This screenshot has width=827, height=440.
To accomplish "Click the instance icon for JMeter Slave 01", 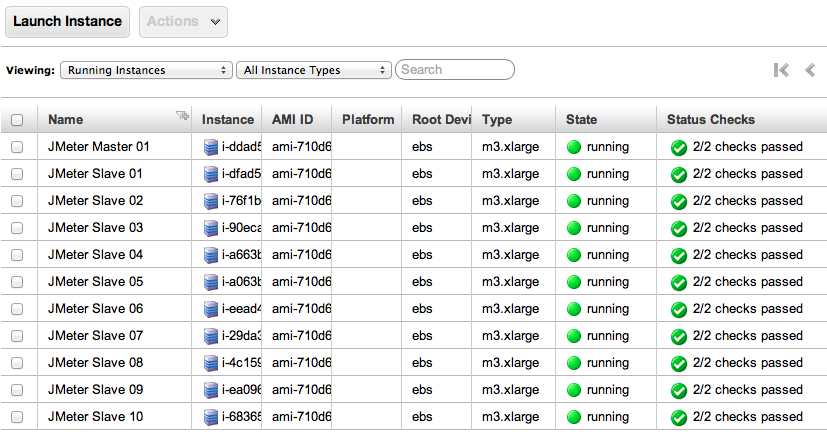I will point(211,174).
